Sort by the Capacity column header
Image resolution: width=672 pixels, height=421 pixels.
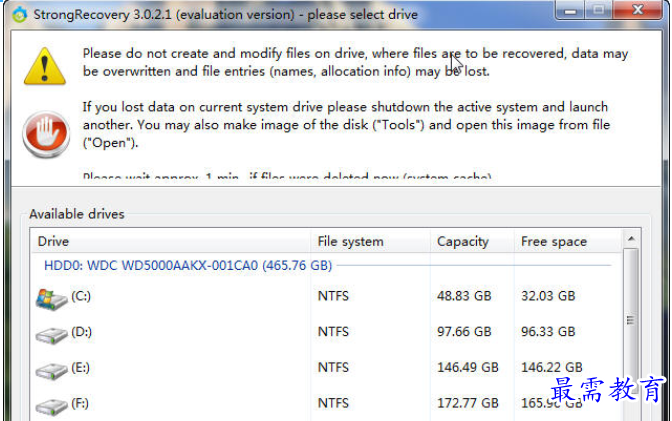pyautogui.click(x=472, y=241)
